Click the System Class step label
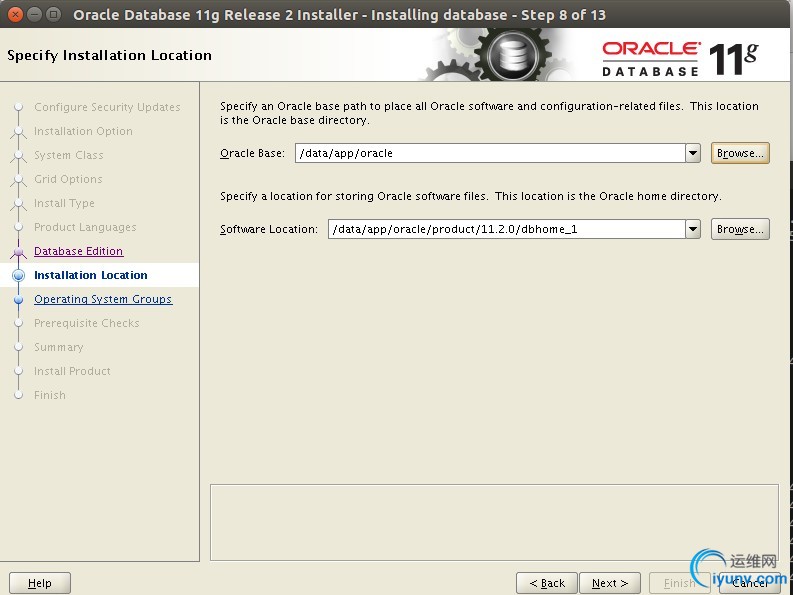 tap(69, 155)
